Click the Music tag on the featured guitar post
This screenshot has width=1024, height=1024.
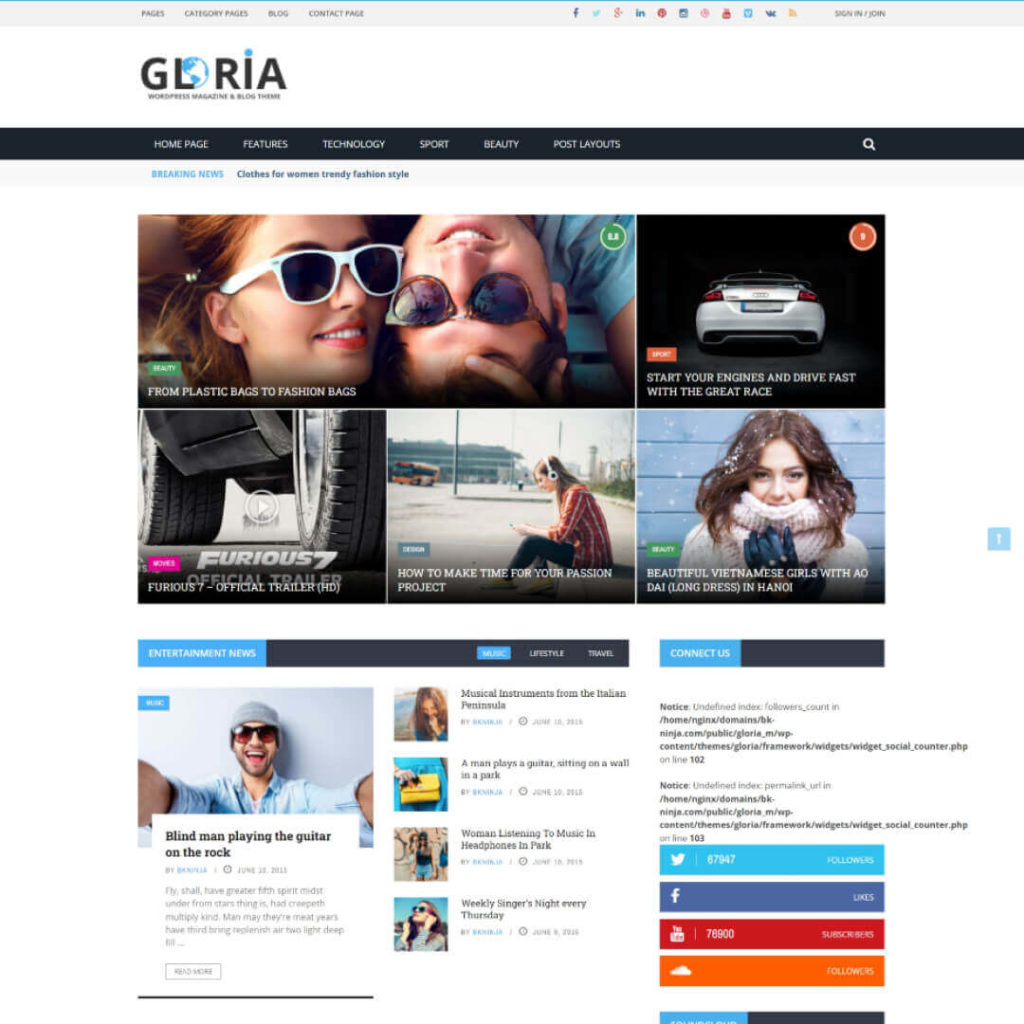[x=154, y=703]
